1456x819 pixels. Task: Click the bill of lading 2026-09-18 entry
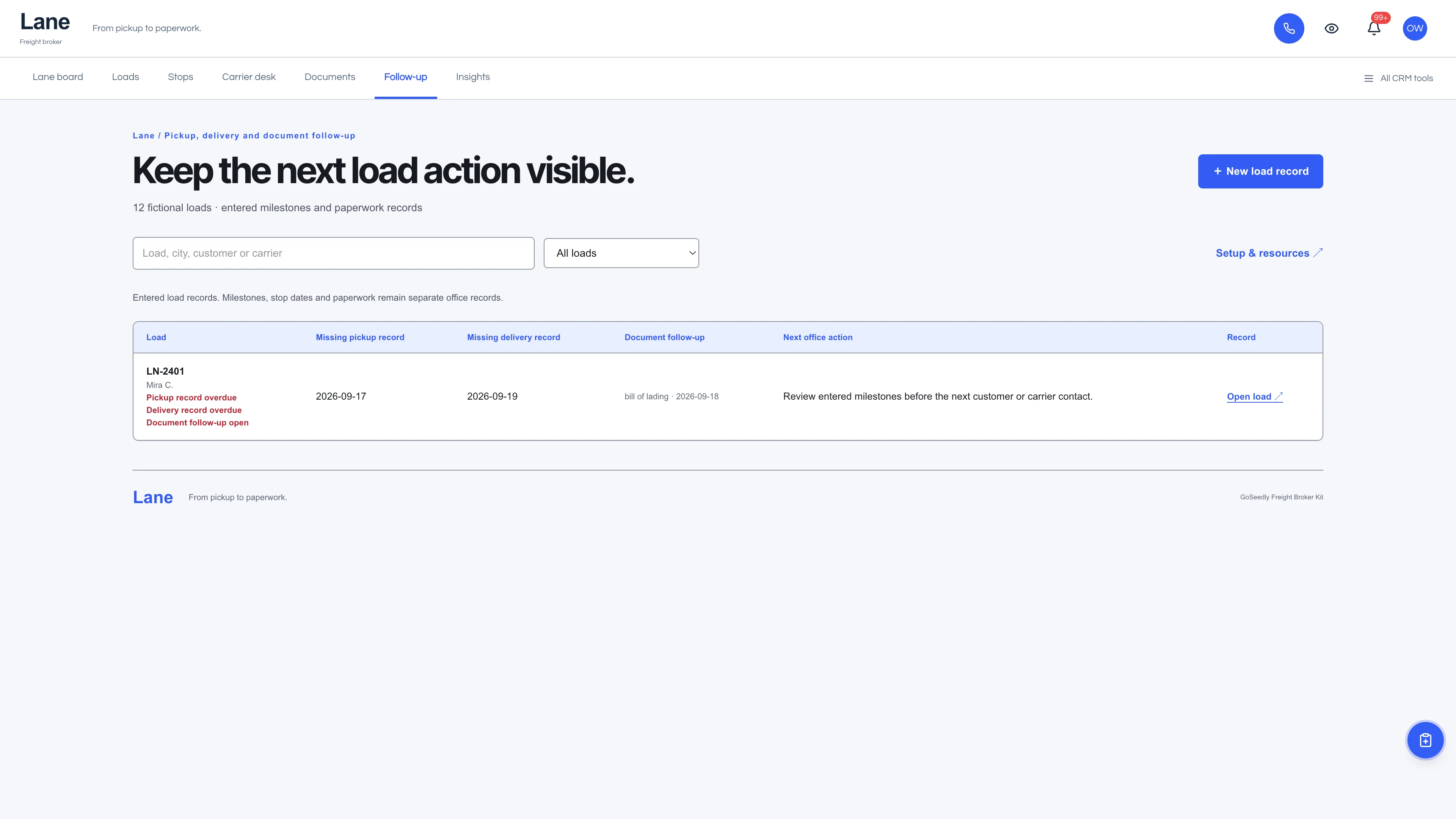tap(671, 397)
